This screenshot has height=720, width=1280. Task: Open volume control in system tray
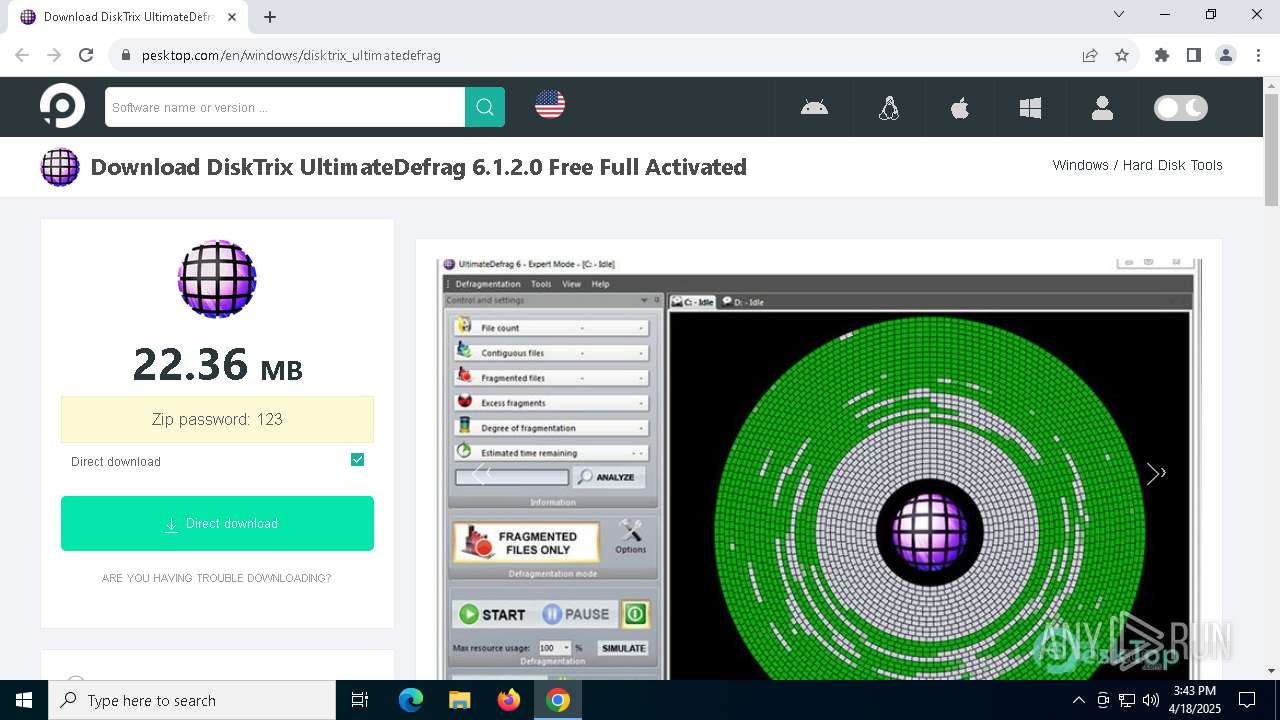1151,700
